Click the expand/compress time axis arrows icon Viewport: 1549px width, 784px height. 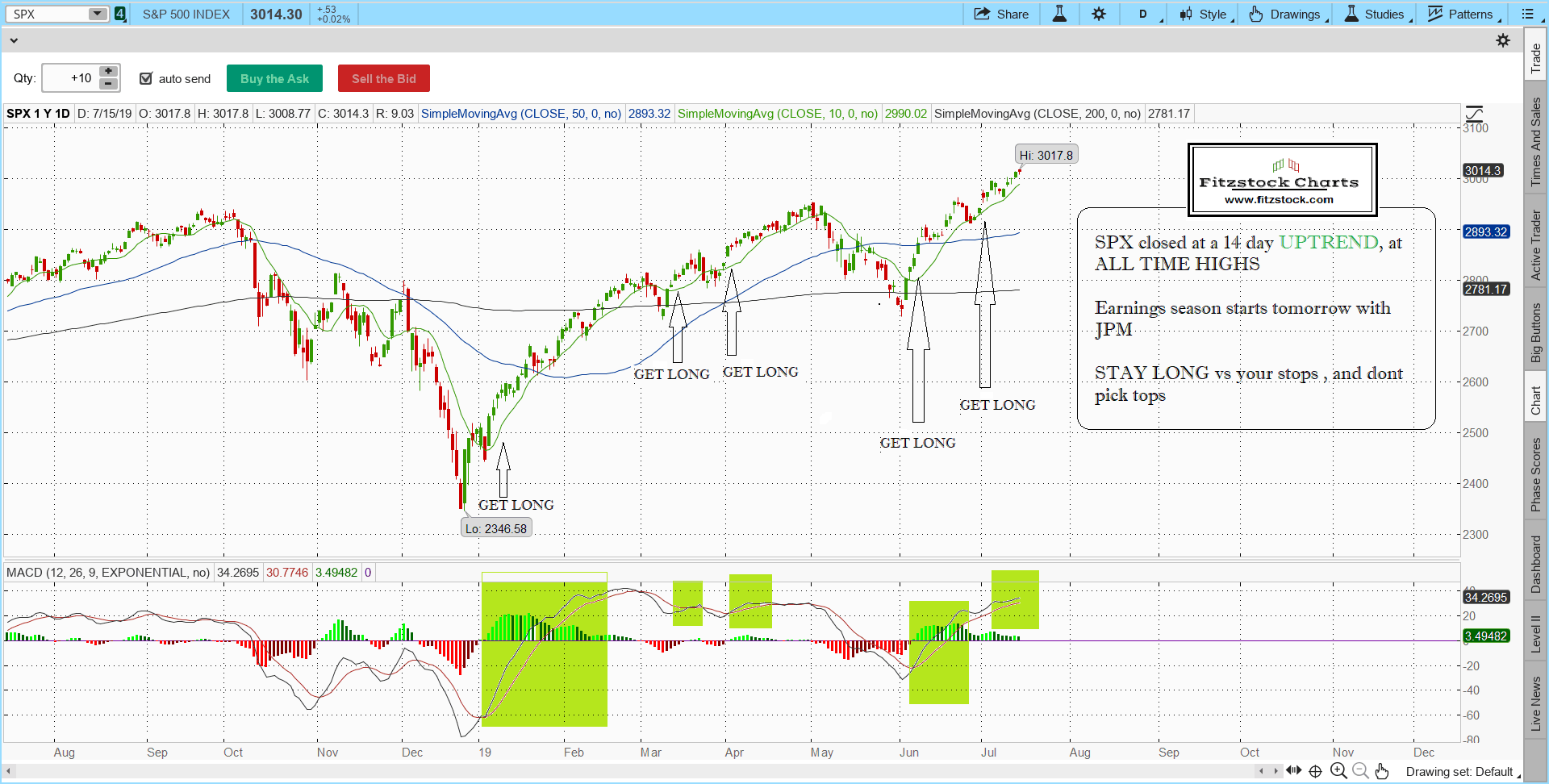[x=1293, y=770]
